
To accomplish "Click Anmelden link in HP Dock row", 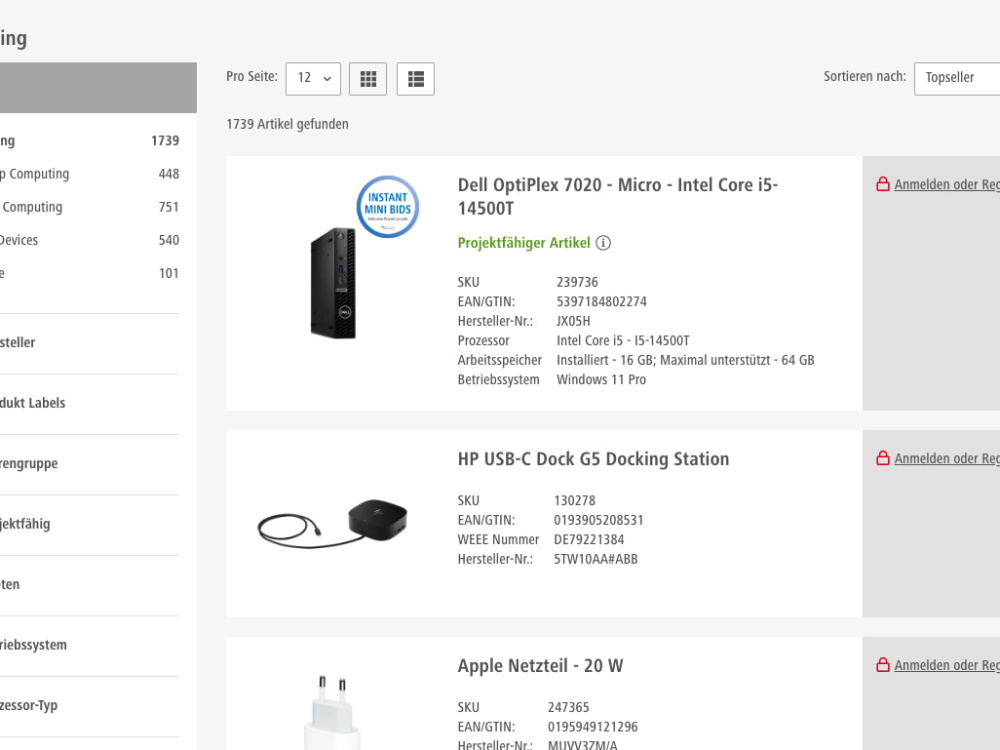I will click(x=946, y=459).
